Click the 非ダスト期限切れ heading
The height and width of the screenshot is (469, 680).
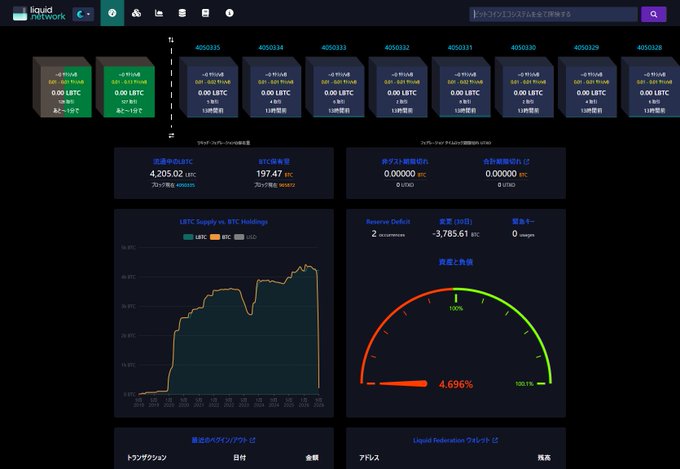[405, 161]
